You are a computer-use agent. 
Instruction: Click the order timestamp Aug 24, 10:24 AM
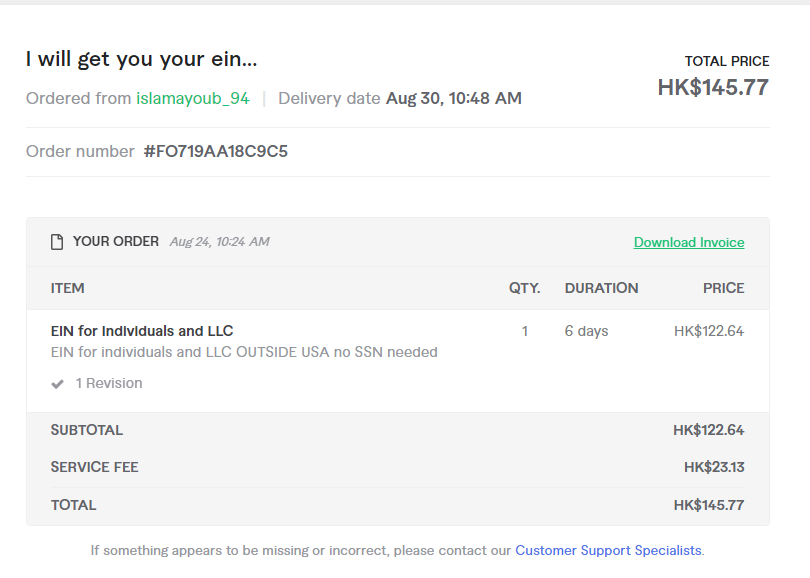pos(219,242)
